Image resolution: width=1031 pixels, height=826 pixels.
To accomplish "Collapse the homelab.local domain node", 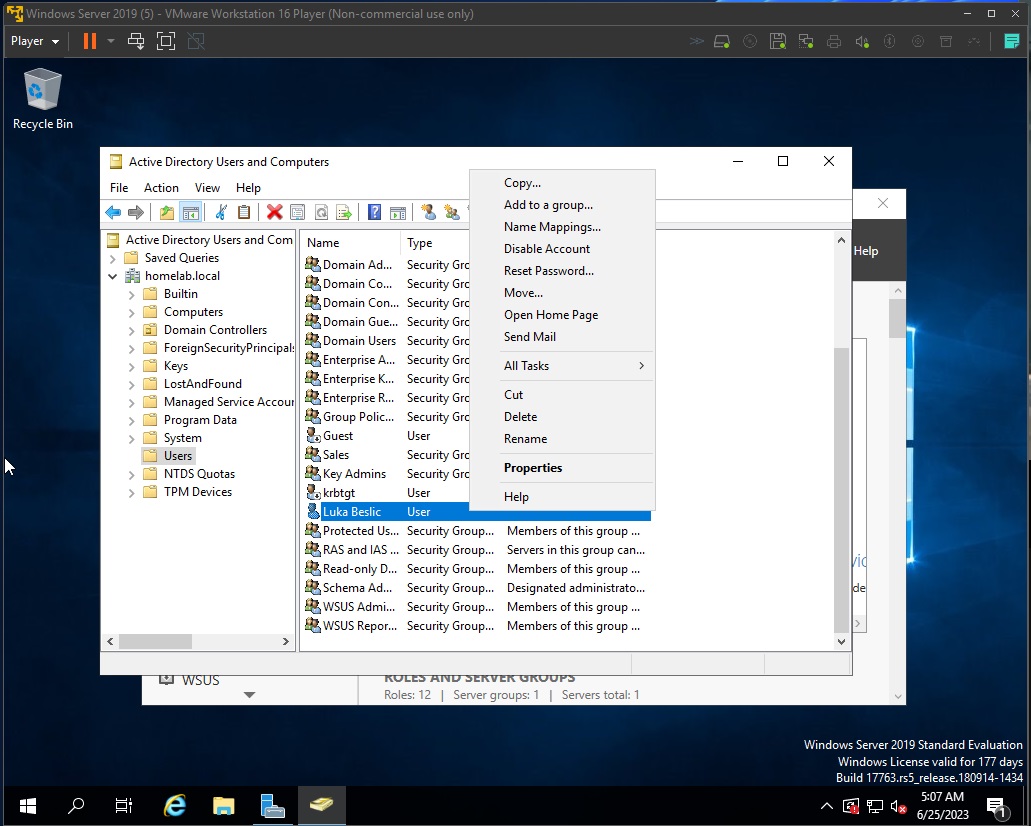I will [x=112, y=276].
